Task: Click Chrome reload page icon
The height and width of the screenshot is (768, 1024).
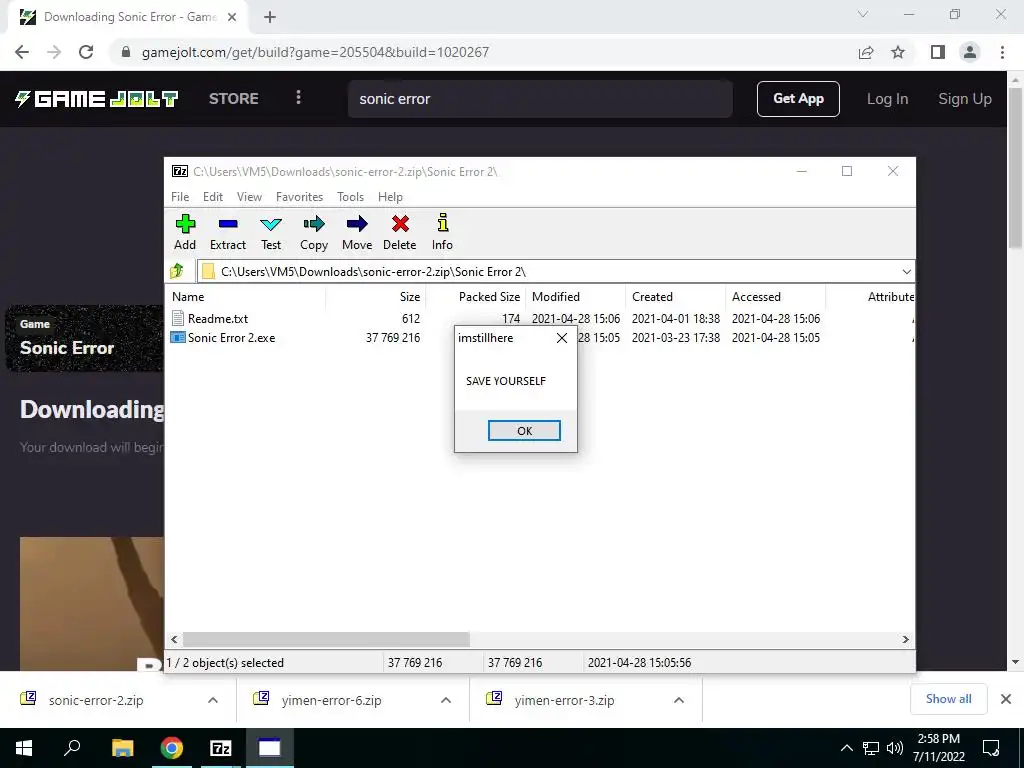Action: tap(86, 52)
